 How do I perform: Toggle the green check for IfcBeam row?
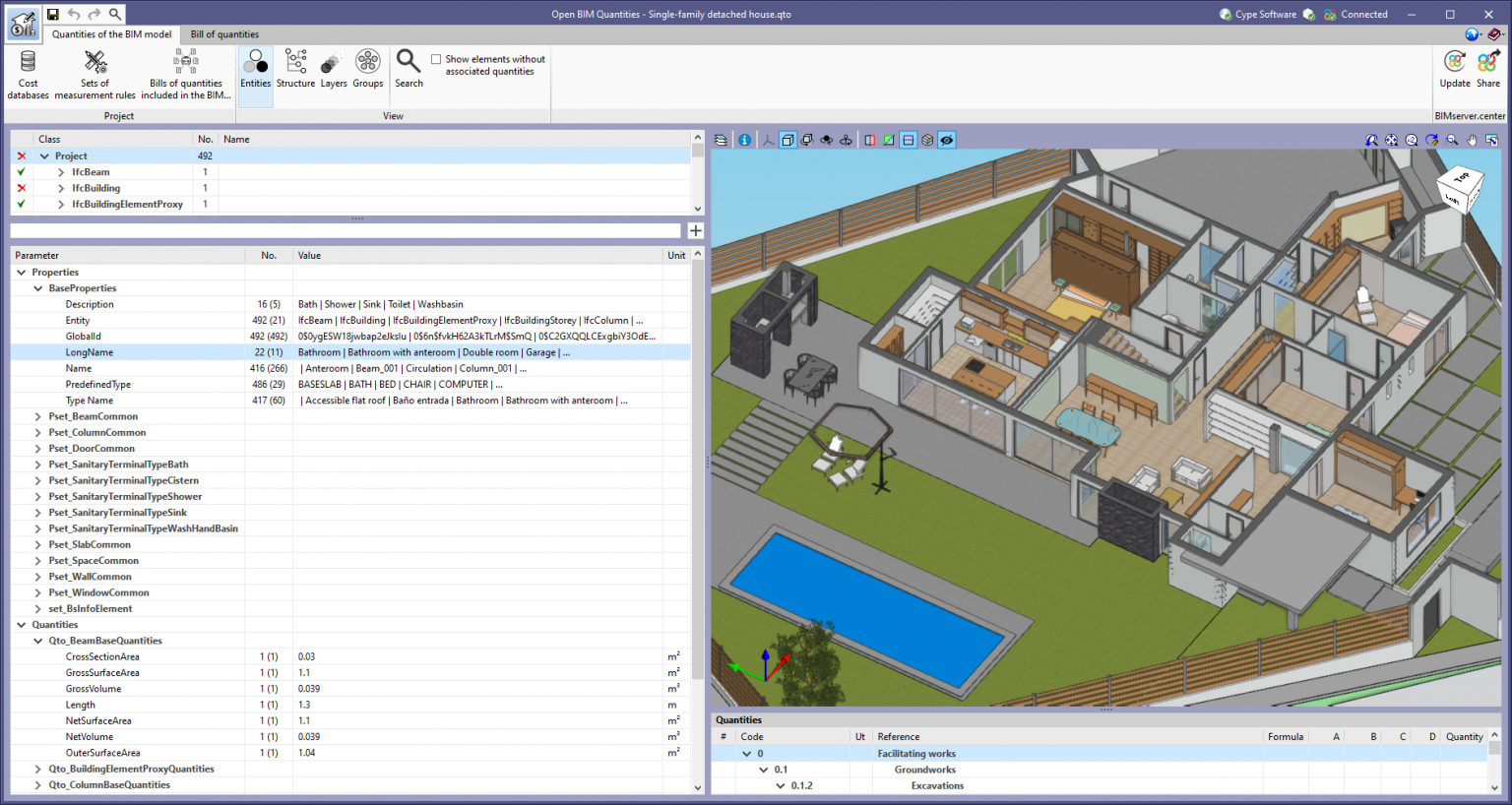22,172
